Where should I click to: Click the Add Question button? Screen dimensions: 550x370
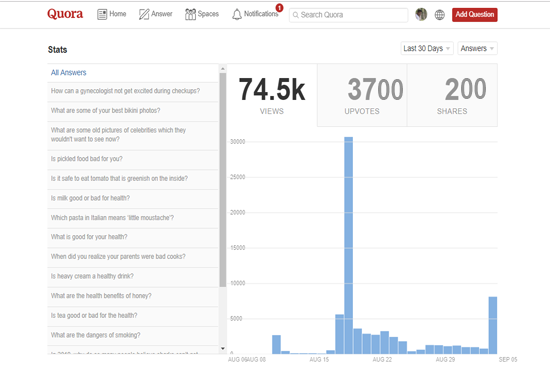click(x=475, y=14)
